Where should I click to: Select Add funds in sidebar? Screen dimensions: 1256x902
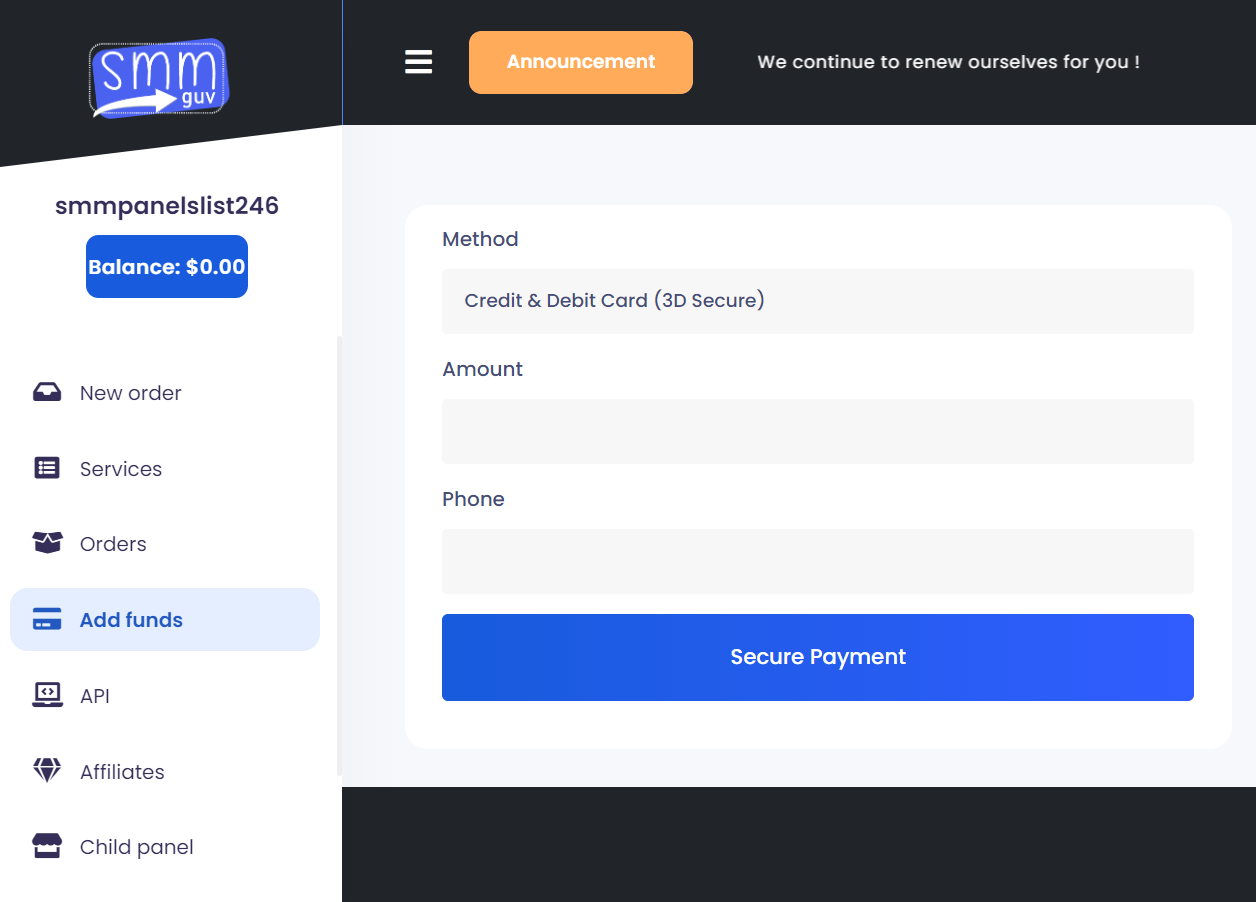[x=131, y=620]
